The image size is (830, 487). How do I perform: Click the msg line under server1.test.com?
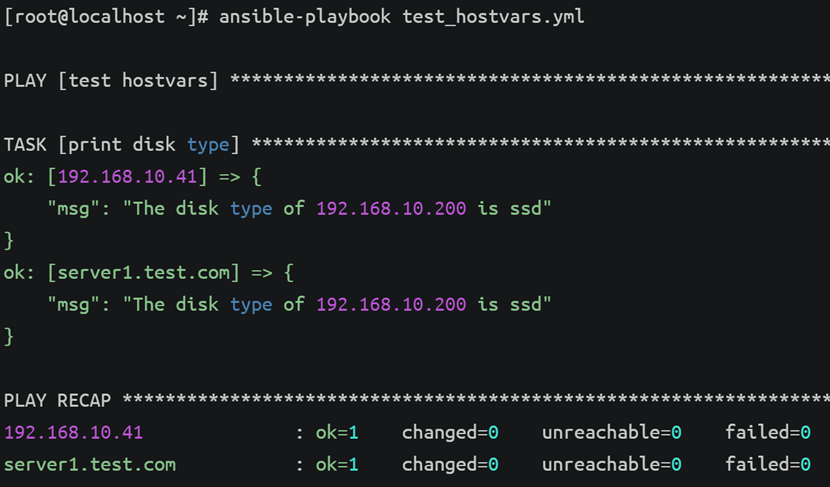(x=299, y=304)
